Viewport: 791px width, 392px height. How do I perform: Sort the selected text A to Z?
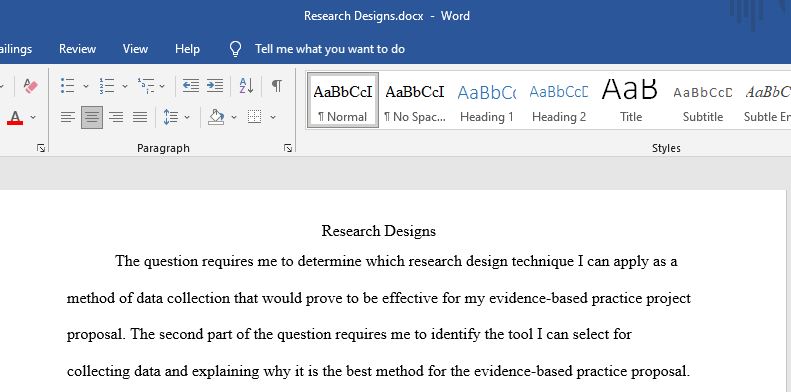(x=246, y=86)
